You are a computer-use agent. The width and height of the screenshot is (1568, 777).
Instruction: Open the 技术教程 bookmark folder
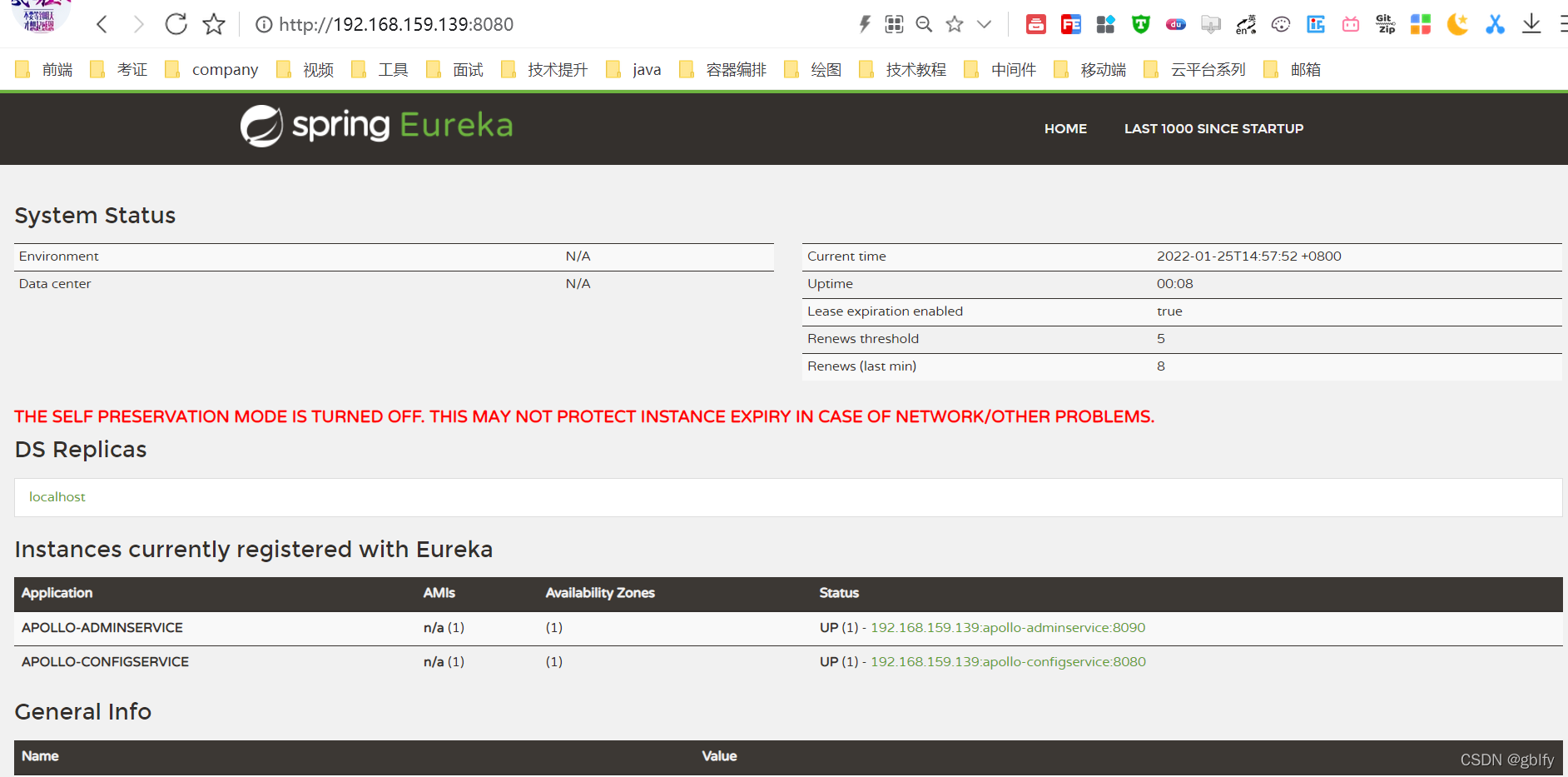(903, 70)
